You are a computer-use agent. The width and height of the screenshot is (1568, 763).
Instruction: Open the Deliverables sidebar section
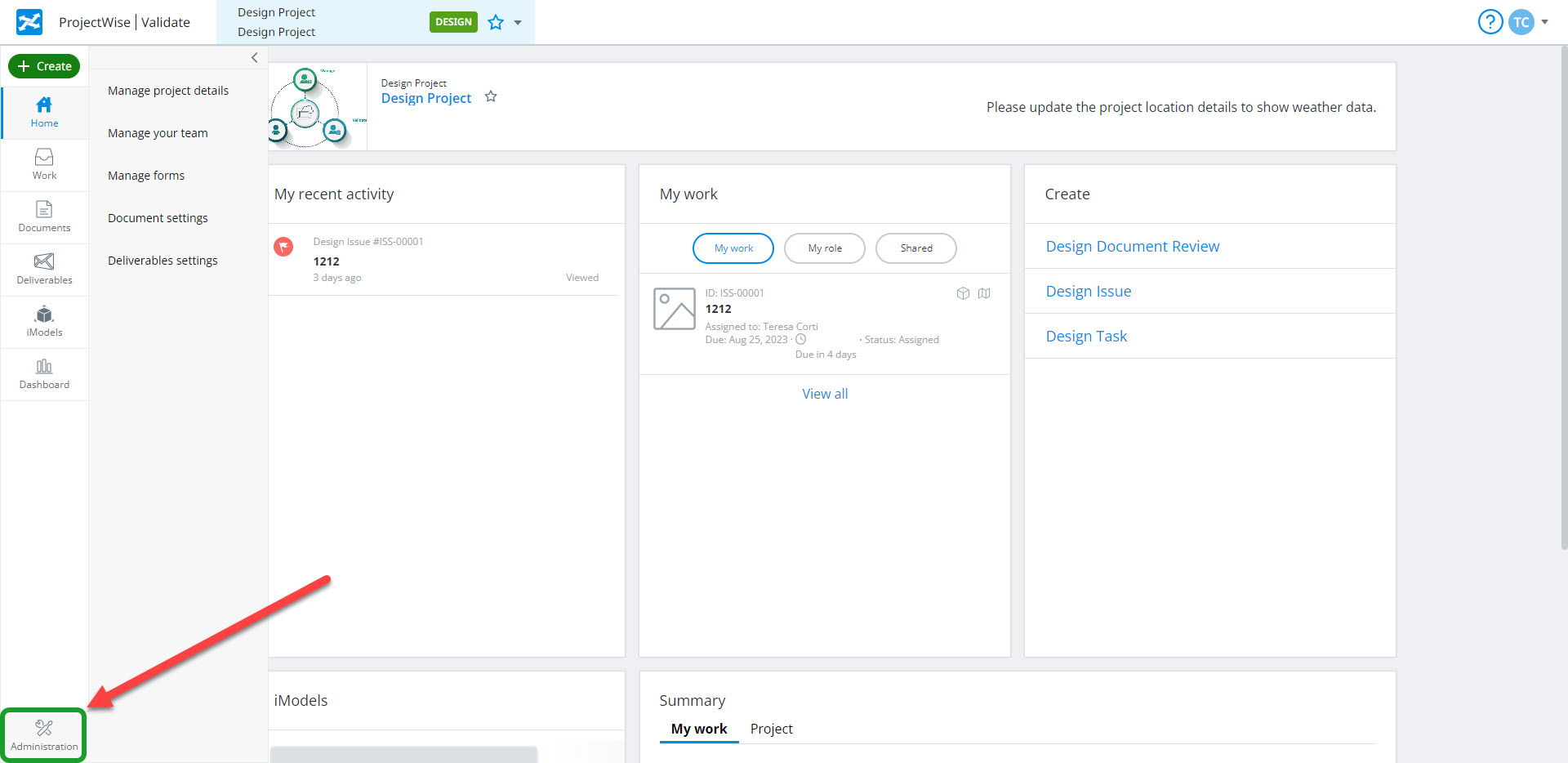point(45,270)
